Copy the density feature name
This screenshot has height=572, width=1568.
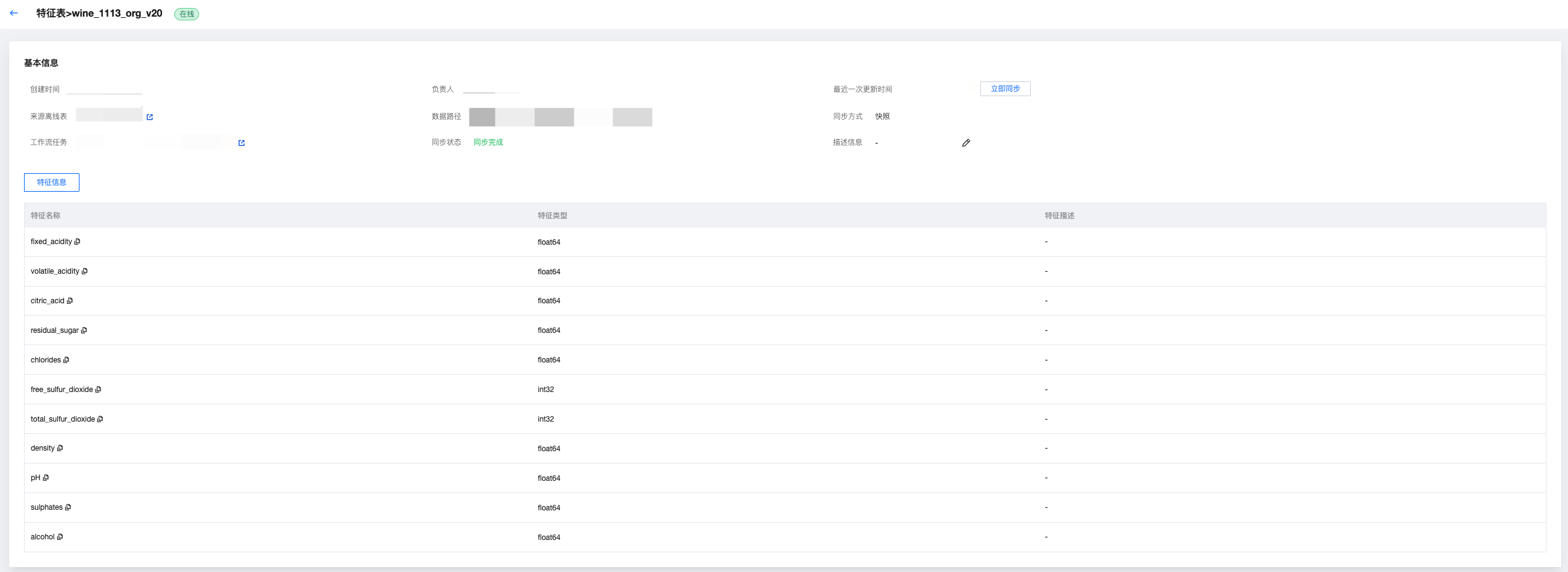coord(60,448)
